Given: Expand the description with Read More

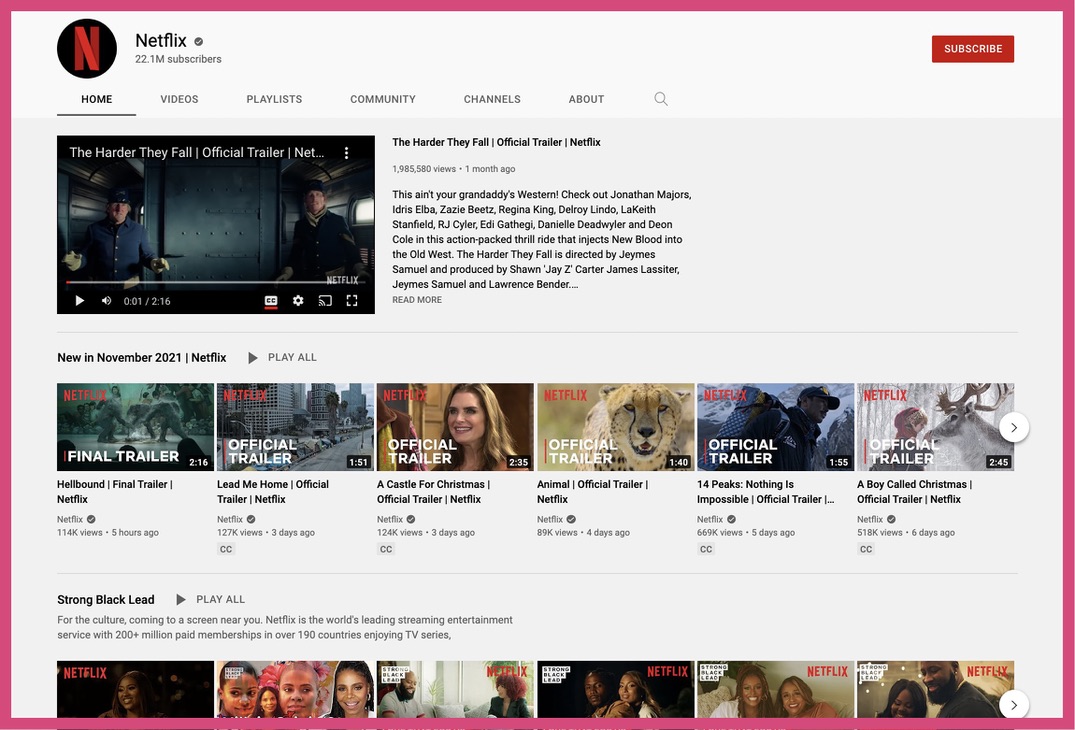Looking at the screenshot, I should pyautogui.click(x=417, y=300).
